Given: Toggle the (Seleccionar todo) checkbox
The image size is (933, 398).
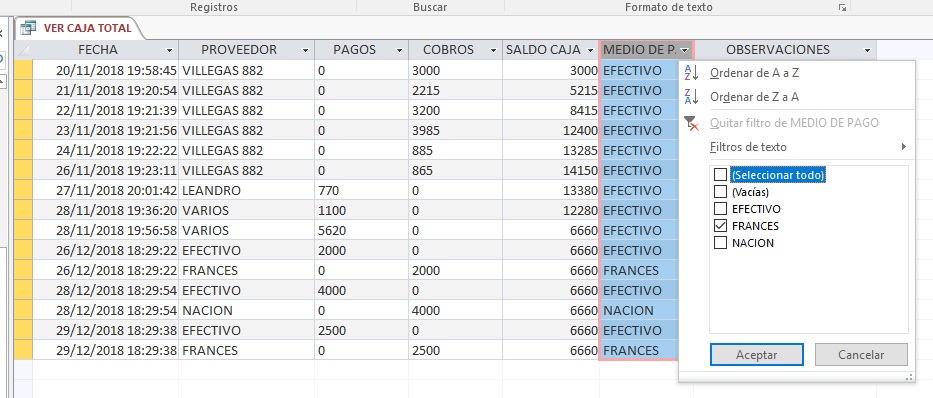Looking at the screenshot, I should click(x=720, y=175).
